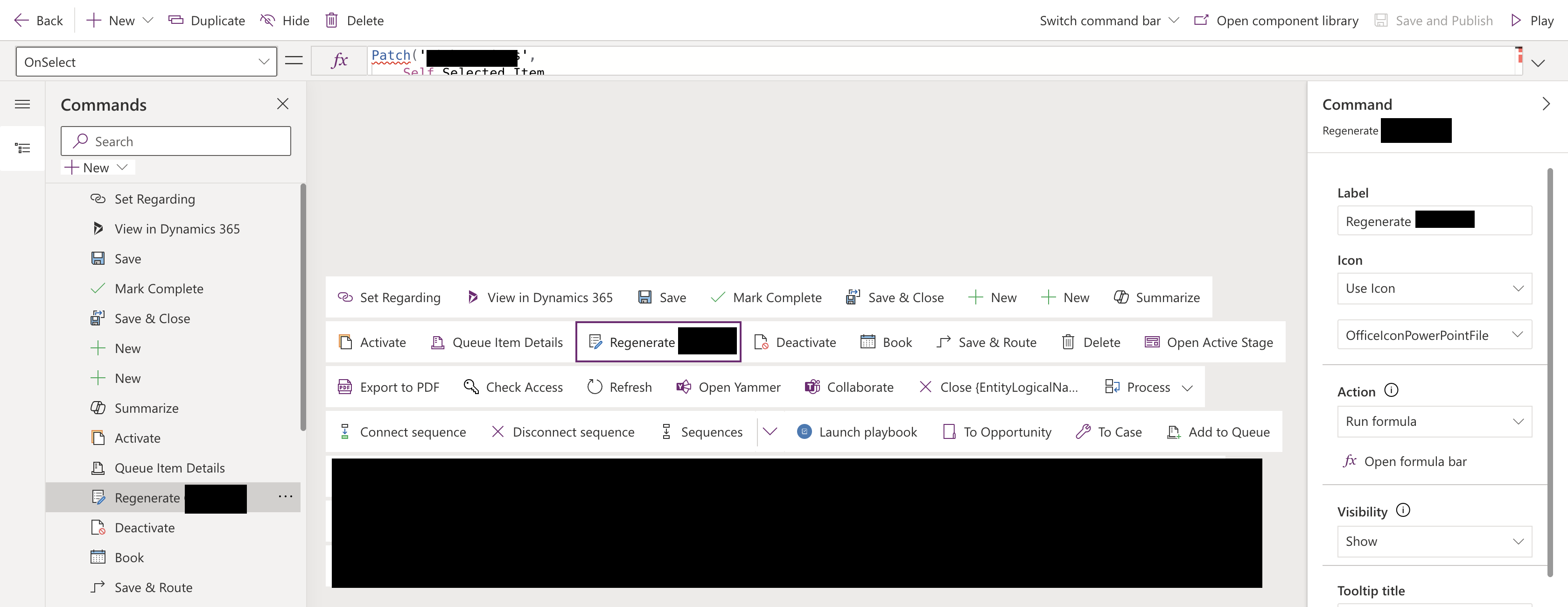Open the OnSelect property dropdown

click(x=146, y=62)
